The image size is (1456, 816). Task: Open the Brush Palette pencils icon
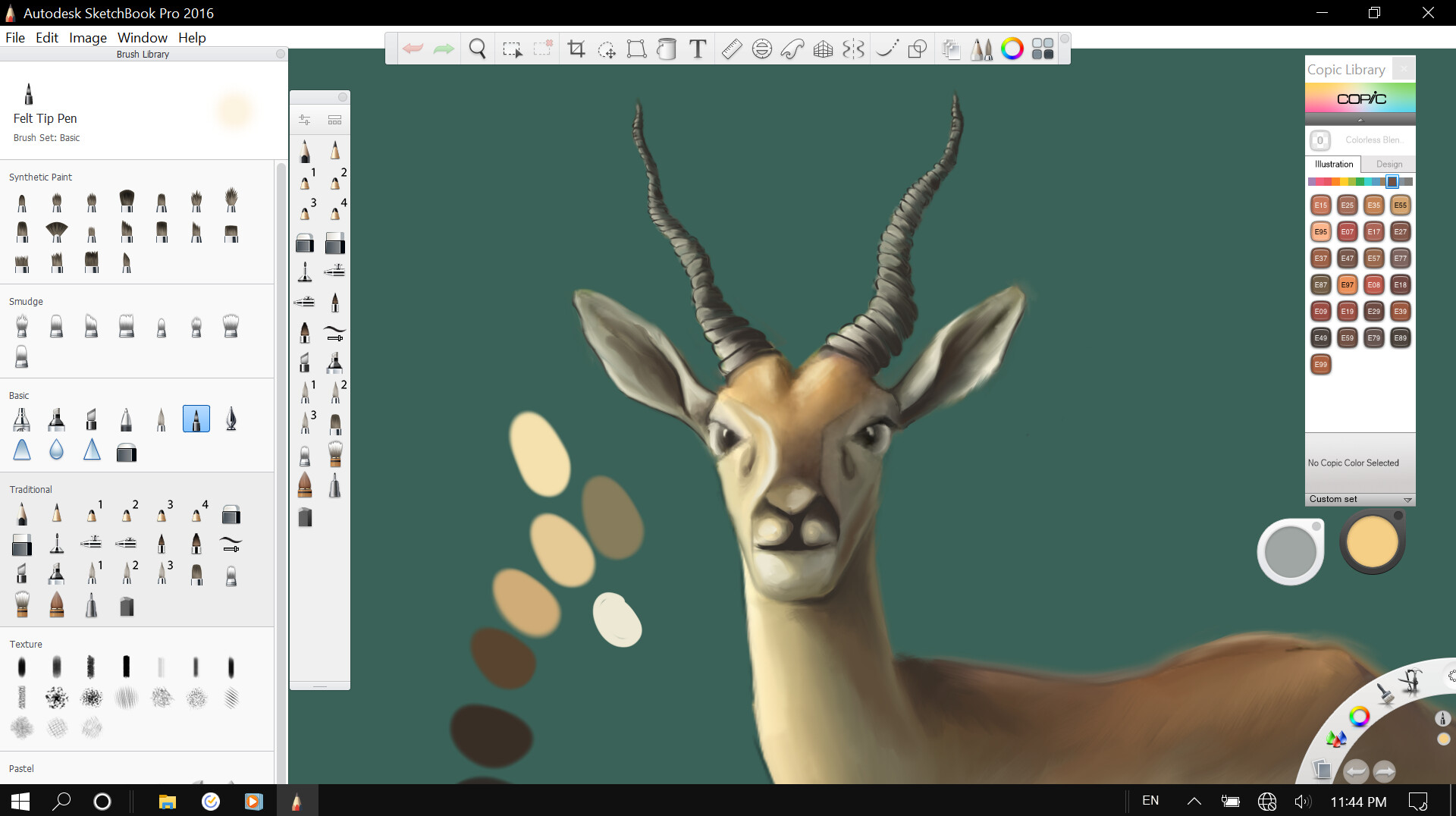(x=981, y=49)
